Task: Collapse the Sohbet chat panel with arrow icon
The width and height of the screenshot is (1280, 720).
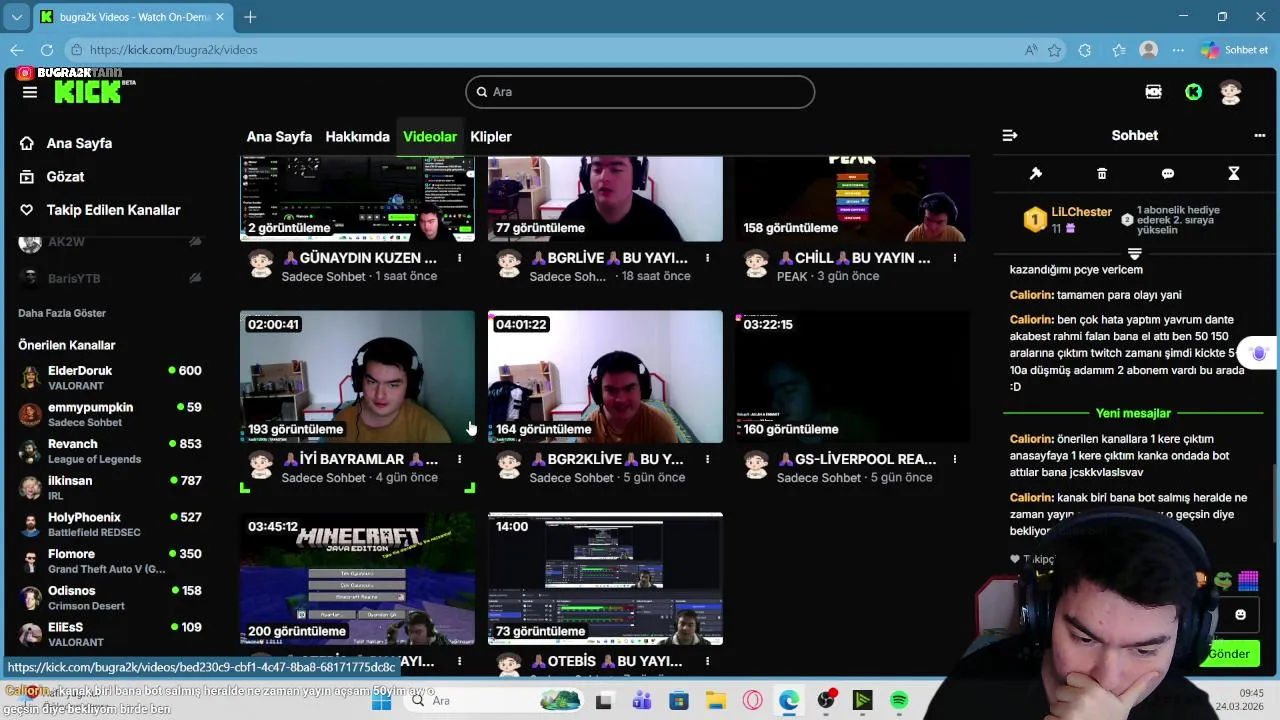Action: tap(1010, 135)
